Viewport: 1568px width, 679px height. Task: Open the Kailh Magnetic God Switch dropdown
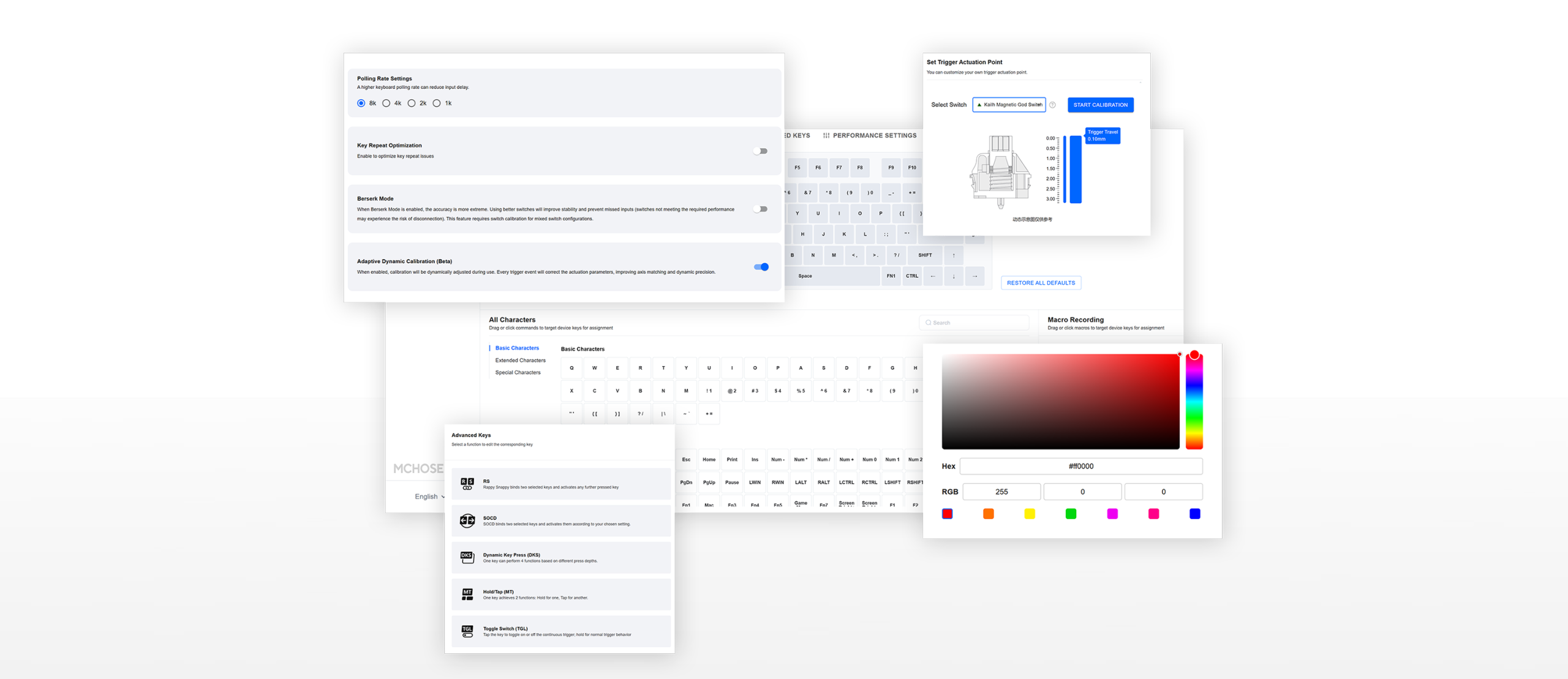coord(1009,105)
